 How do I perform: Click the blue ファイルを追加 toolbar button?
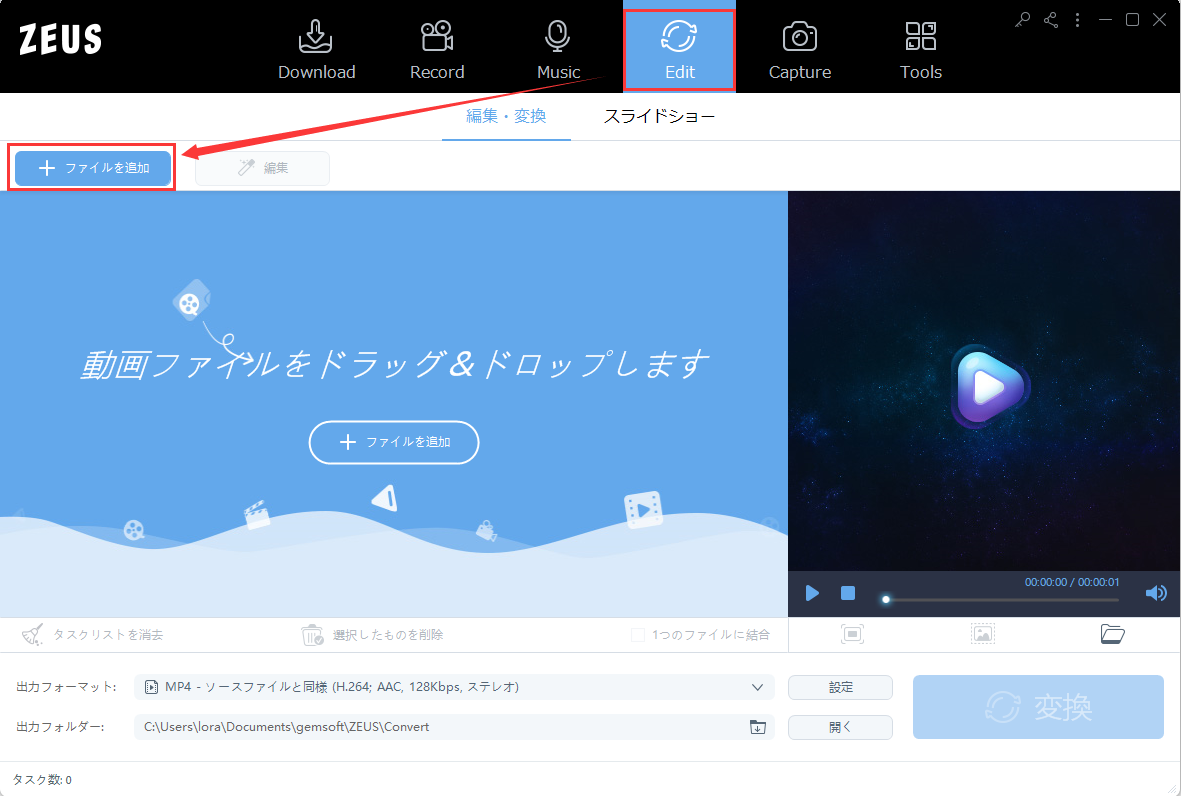pos(93,168)
